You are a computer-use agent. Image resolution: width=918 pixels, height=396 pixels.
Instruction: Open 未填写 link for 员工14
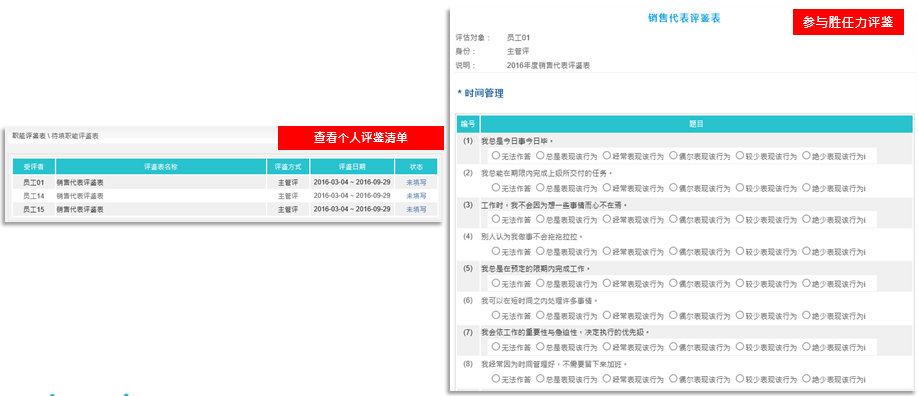point(416,196)
